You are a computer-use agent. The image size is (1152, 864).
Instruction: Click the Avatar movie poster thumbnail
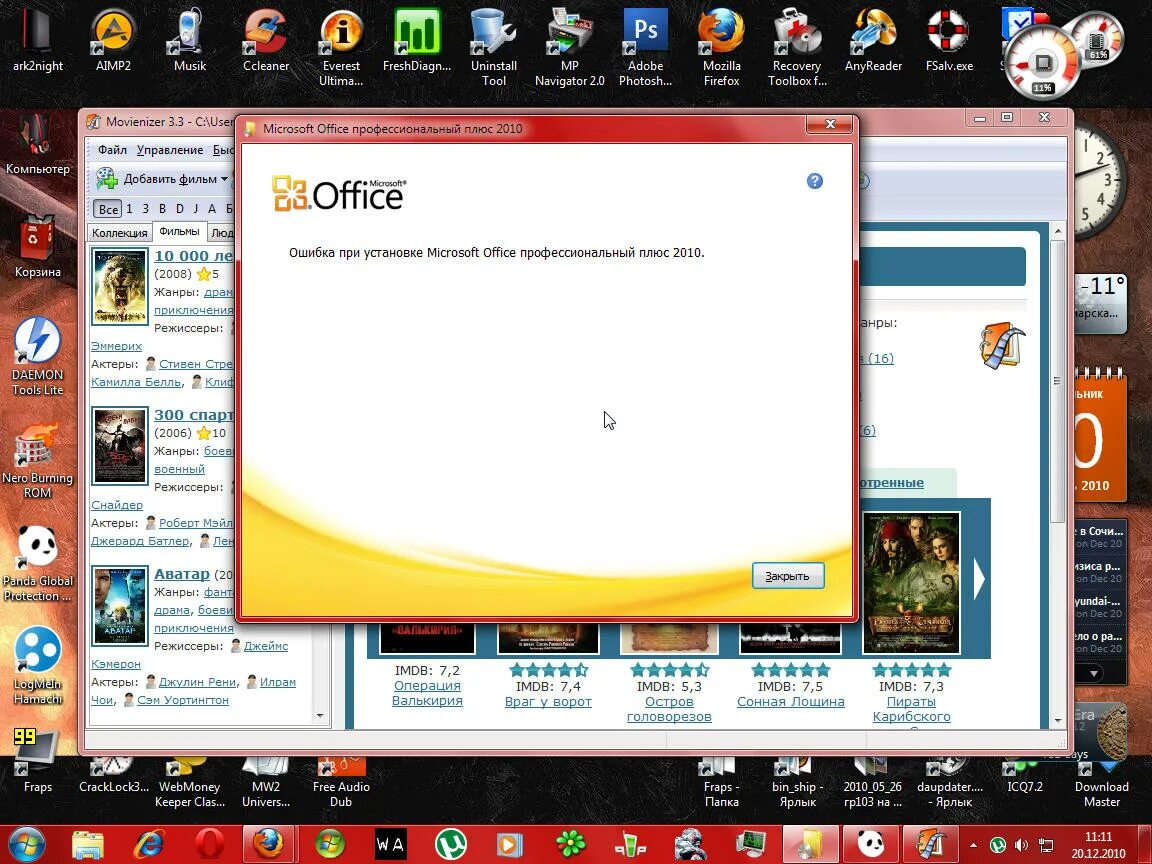click(x=120, y=606)
